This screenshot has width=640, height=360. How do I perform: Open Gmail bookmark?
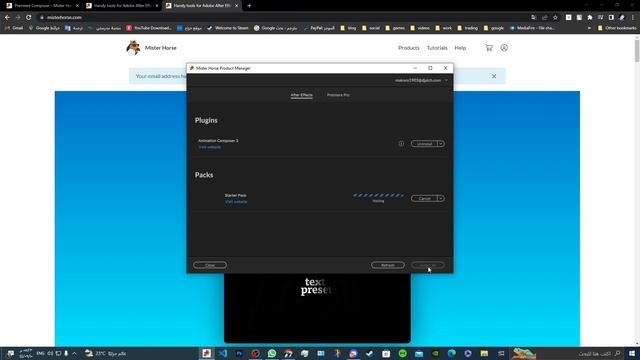[x=14, y=28]
